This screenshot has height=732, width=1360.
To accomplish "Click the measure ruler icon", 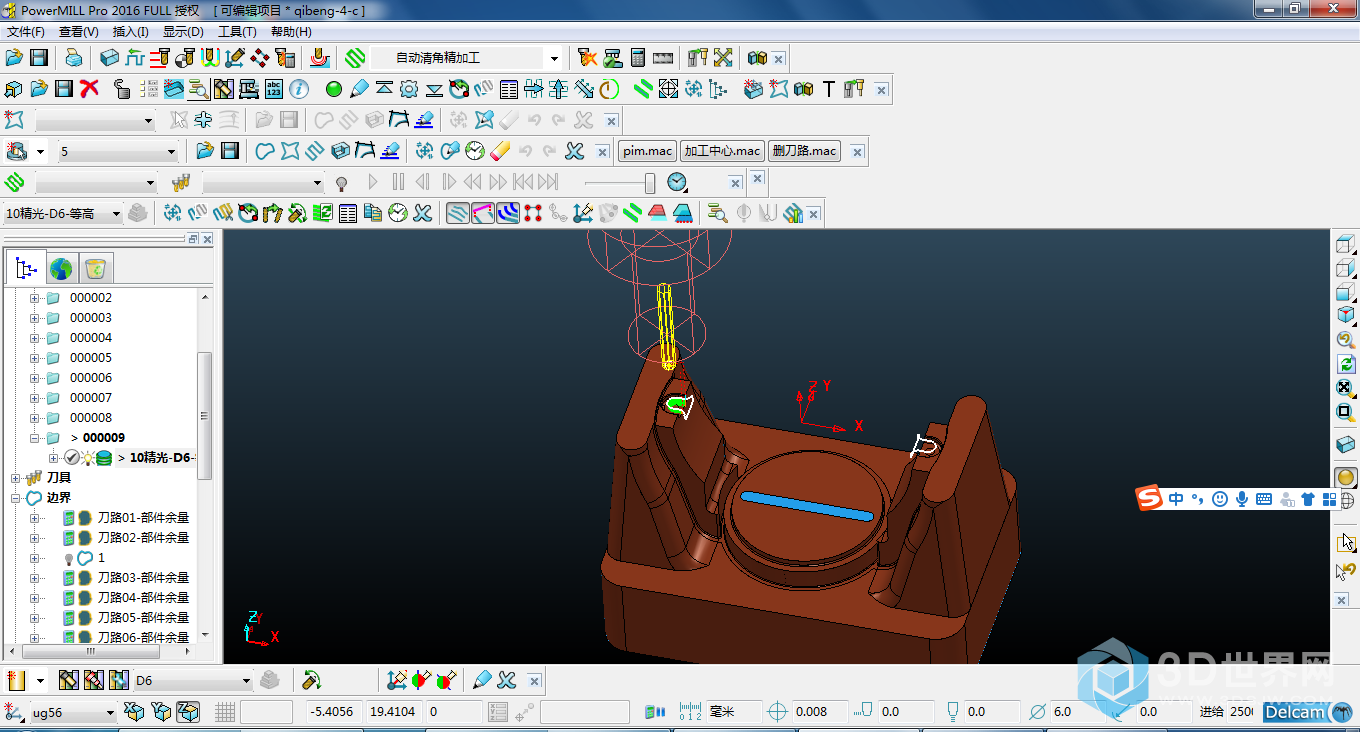I will coord(661,58).
